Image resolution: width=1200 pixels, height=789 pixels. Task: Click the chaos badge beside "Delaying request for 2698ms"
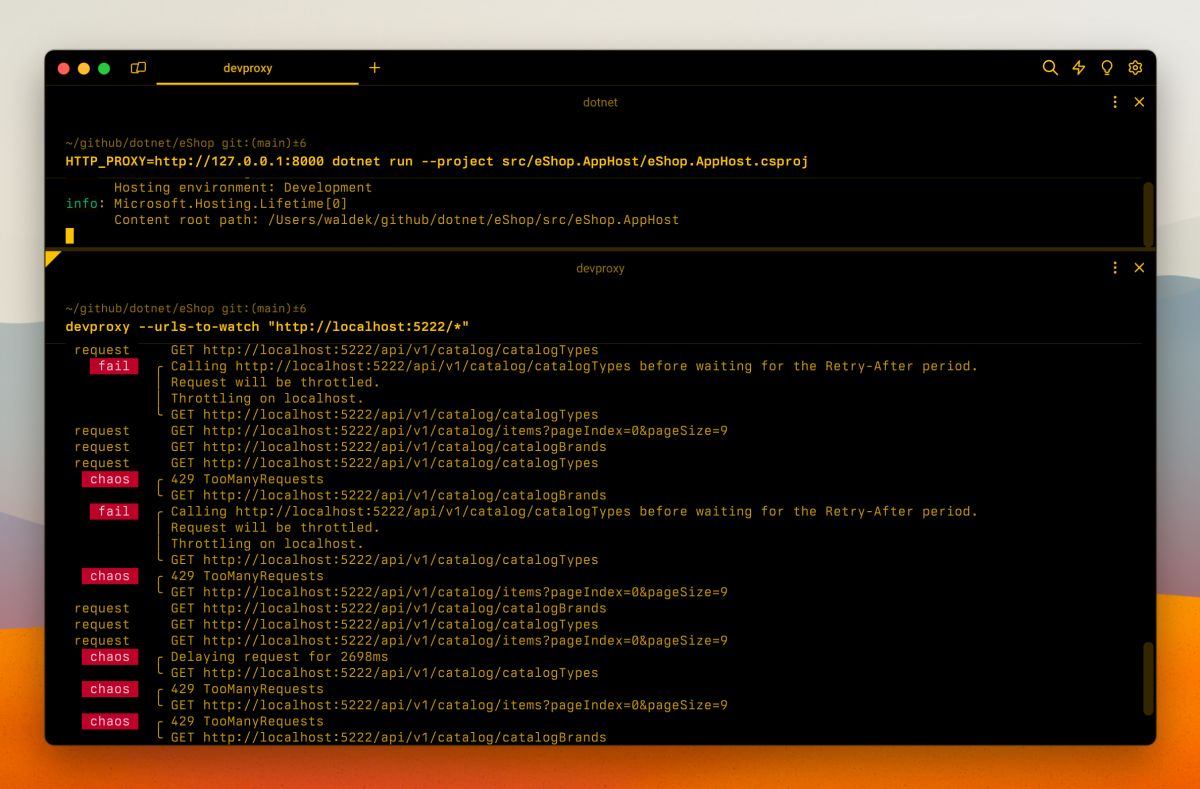click(x=110, y=657)
